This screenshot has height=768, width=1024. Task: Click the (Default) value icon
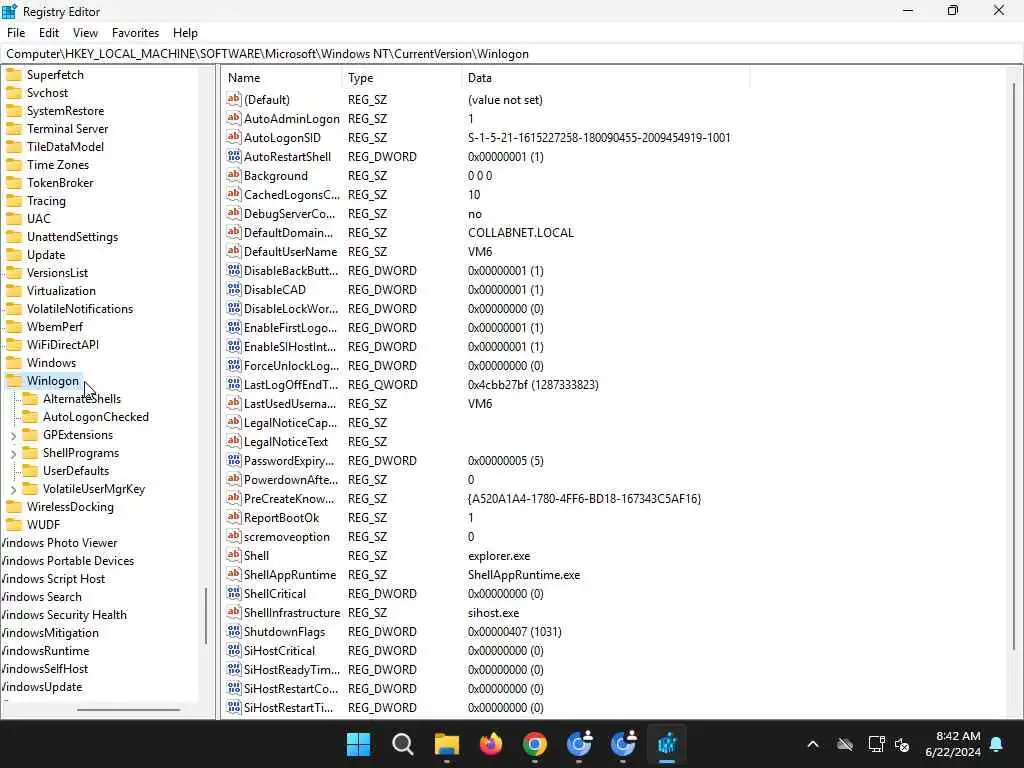coord(234,99)
